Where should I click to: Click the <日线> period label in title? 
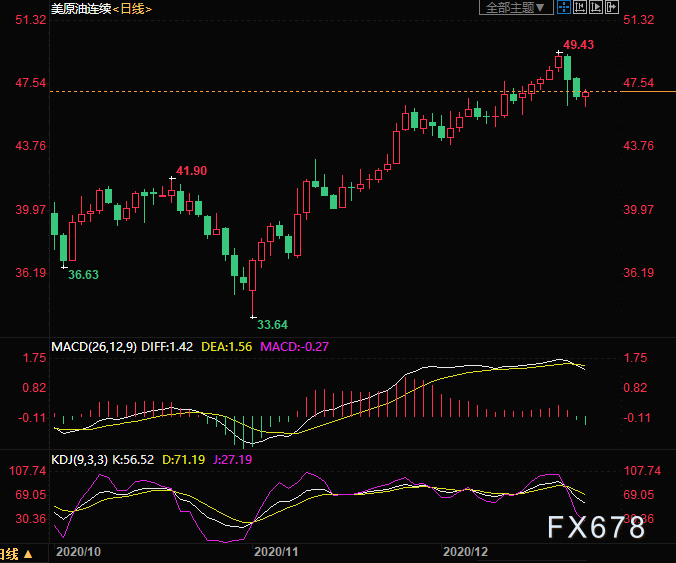point(131,9)
